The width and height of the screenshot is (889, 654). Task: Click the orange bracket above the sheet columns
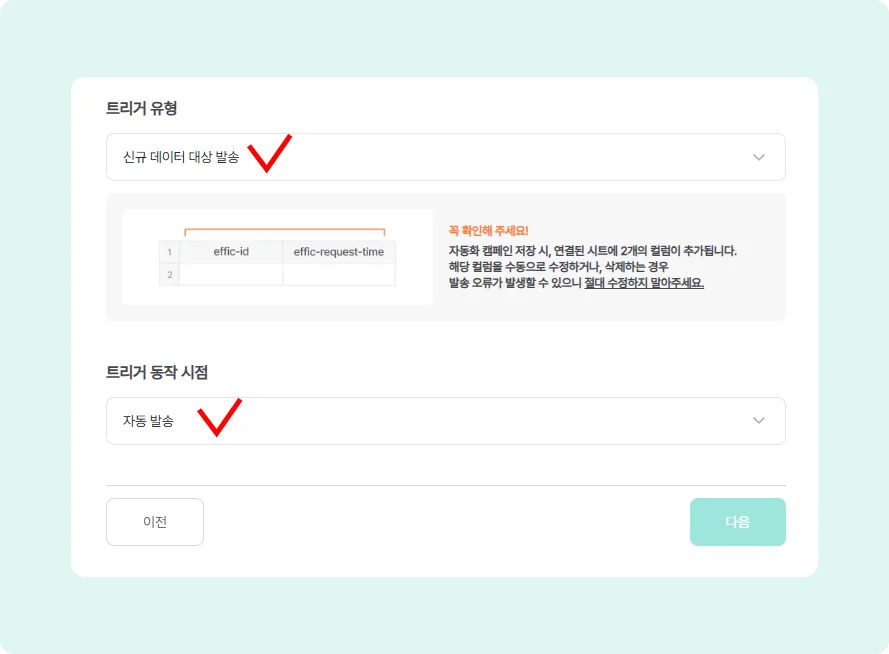pyautogui.click(x=285, y=230)
